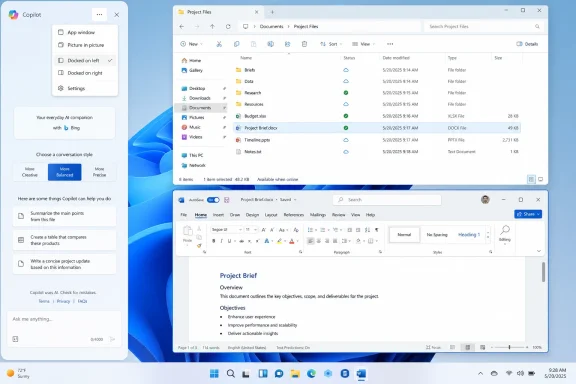Navigate back in File Explorer
Screen dimensions: 576x384
[x=181, y=26]
